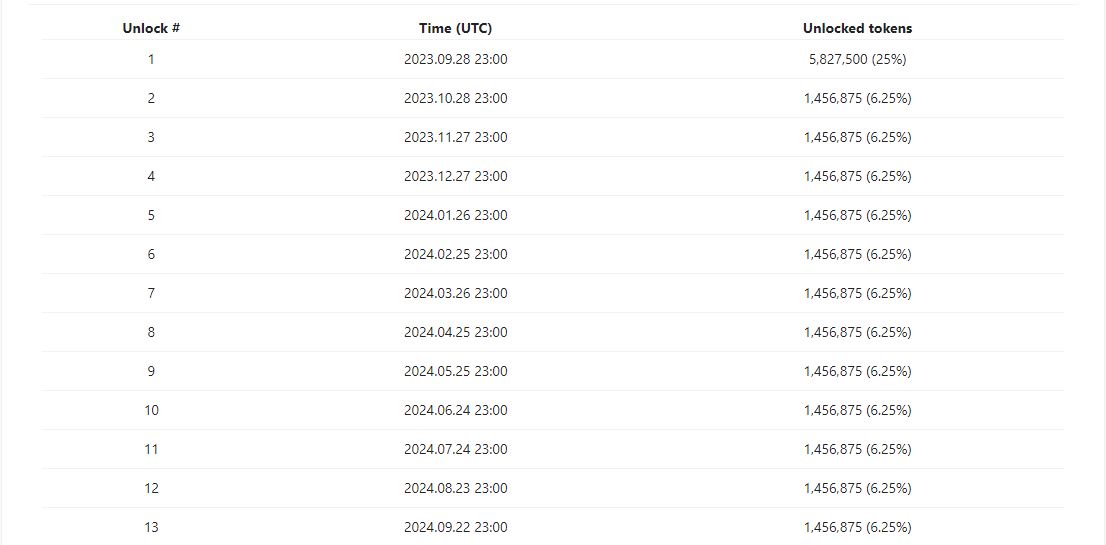Image resolution: width=1106 pixels, height=545 pixels.
Task: Click unlock number 11 row index
Action: (151, 449)
